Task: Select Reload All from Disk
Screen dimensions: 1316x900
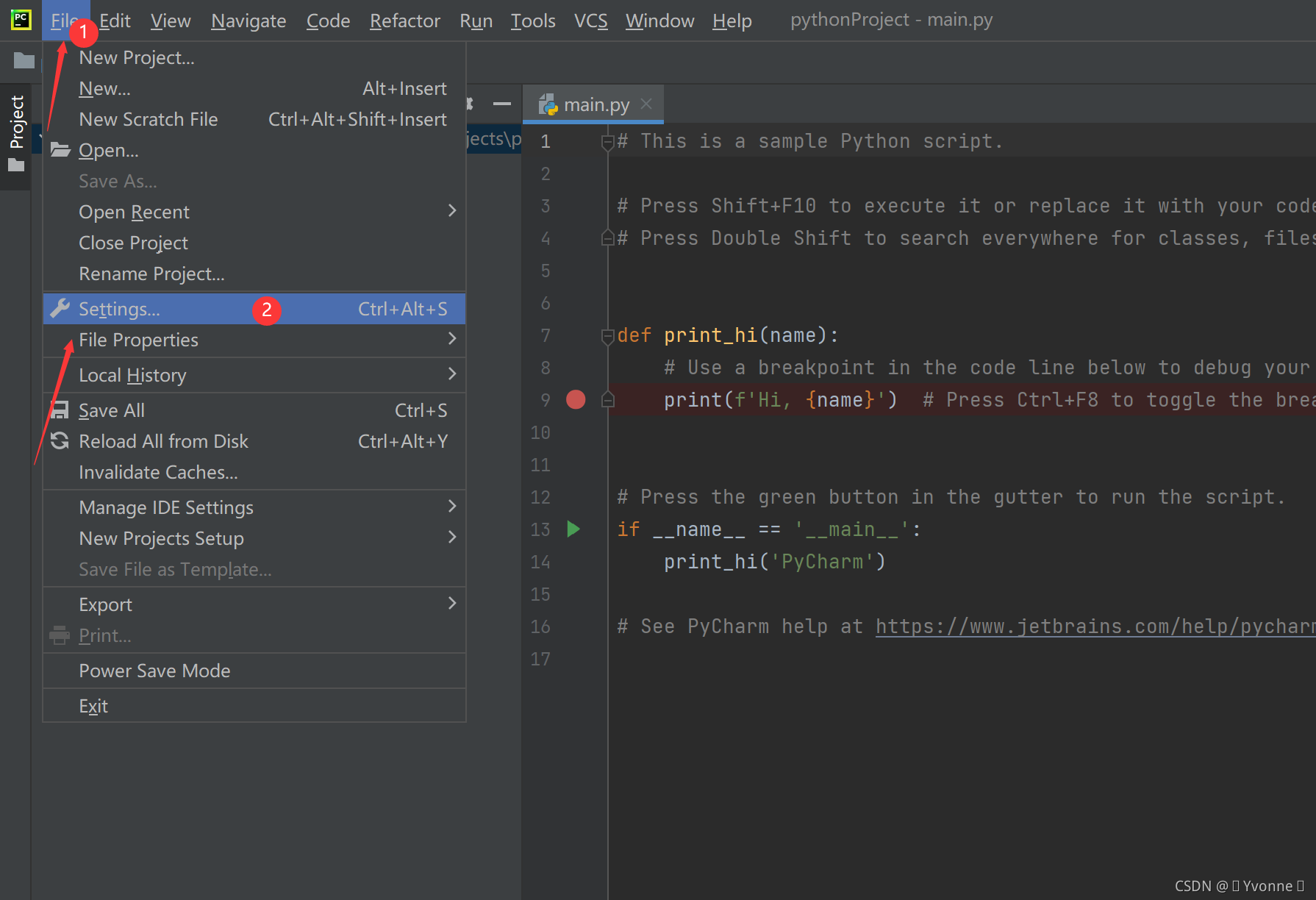Action: pyautogui.click(x=254, y=441)
